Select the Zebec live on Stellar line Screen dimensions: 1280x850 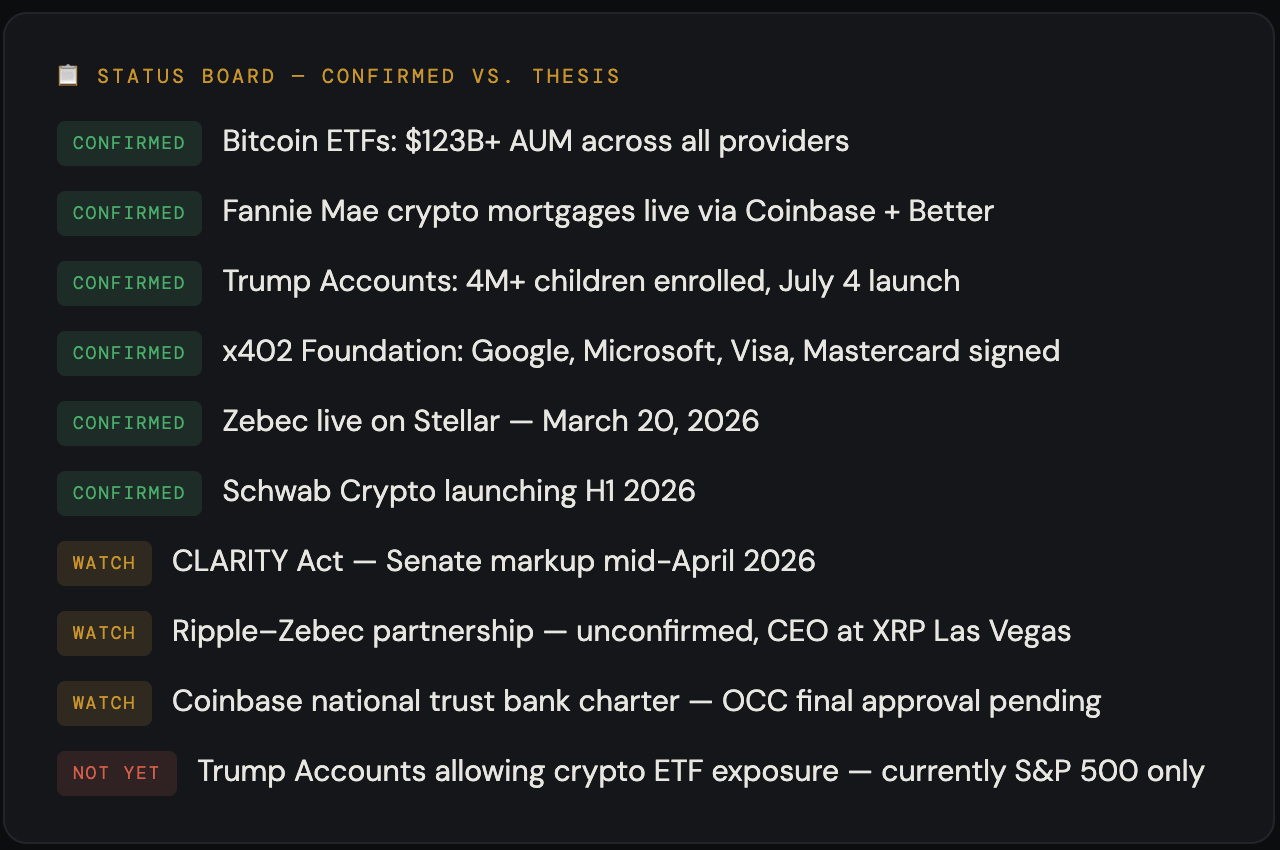tap(490, 422)
